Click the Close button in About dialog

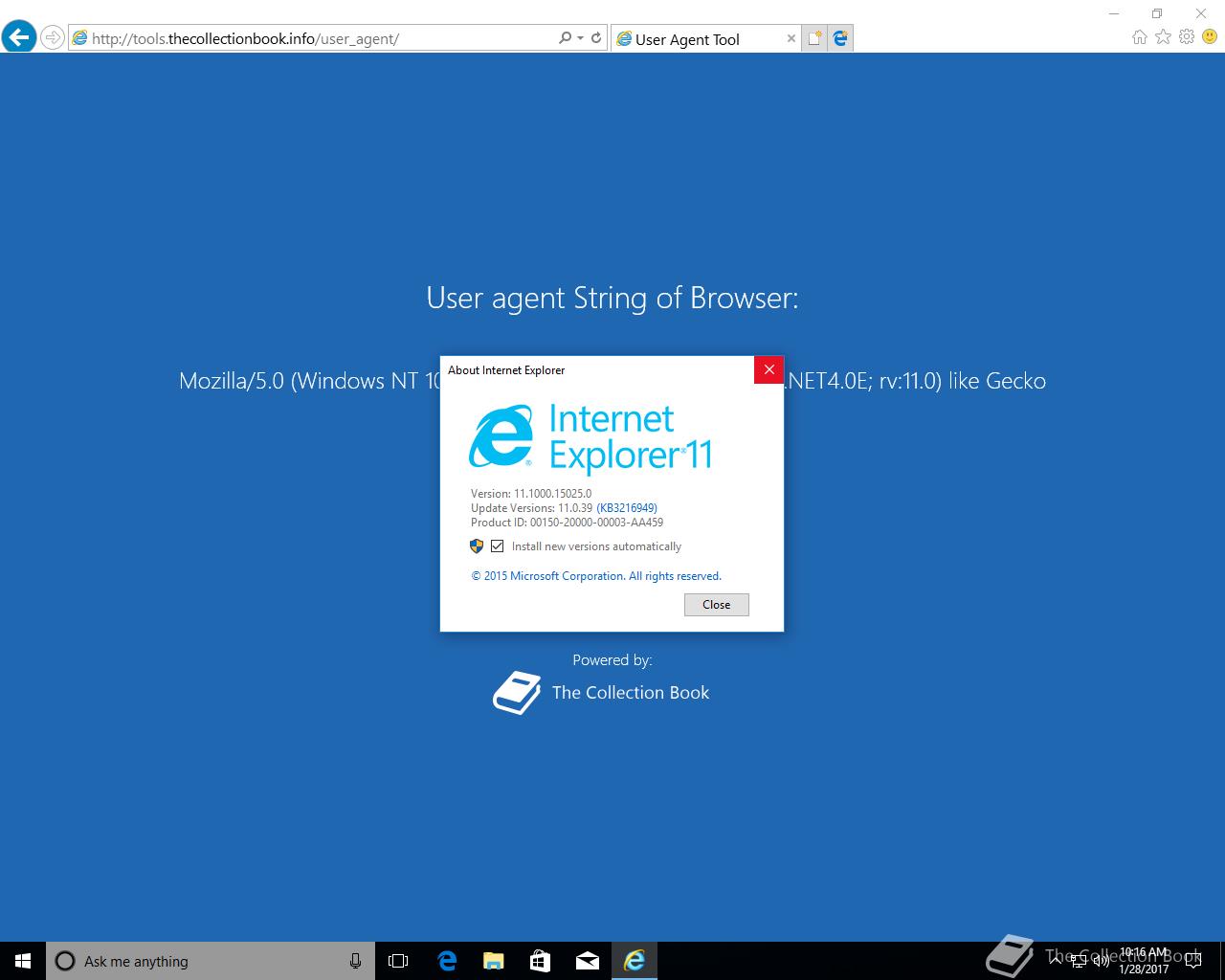pos(717,605)
